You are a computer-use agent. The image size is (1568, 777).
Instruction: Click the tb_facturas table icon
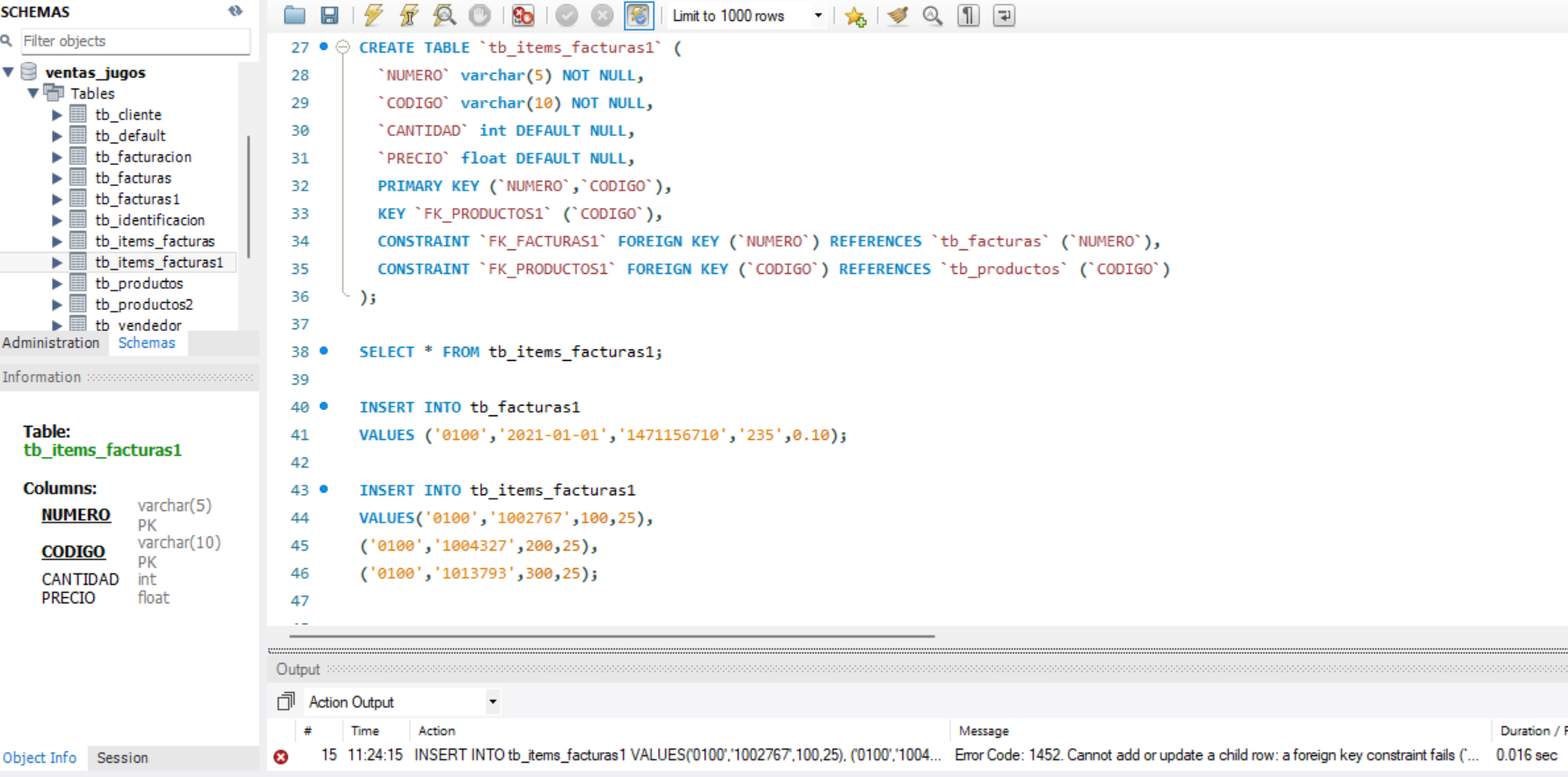tap(78, 177)
